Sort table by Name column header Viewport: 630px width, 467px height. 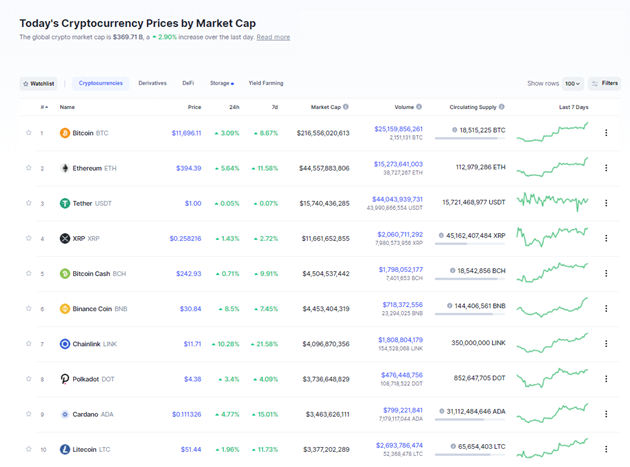(67, 107)
